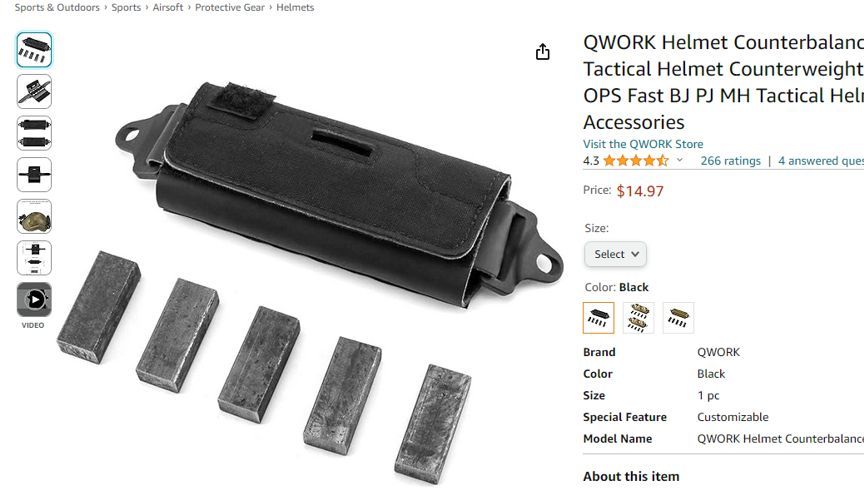
Task: Expand the star rating breakdown chevron
Action: click(680, 160)
